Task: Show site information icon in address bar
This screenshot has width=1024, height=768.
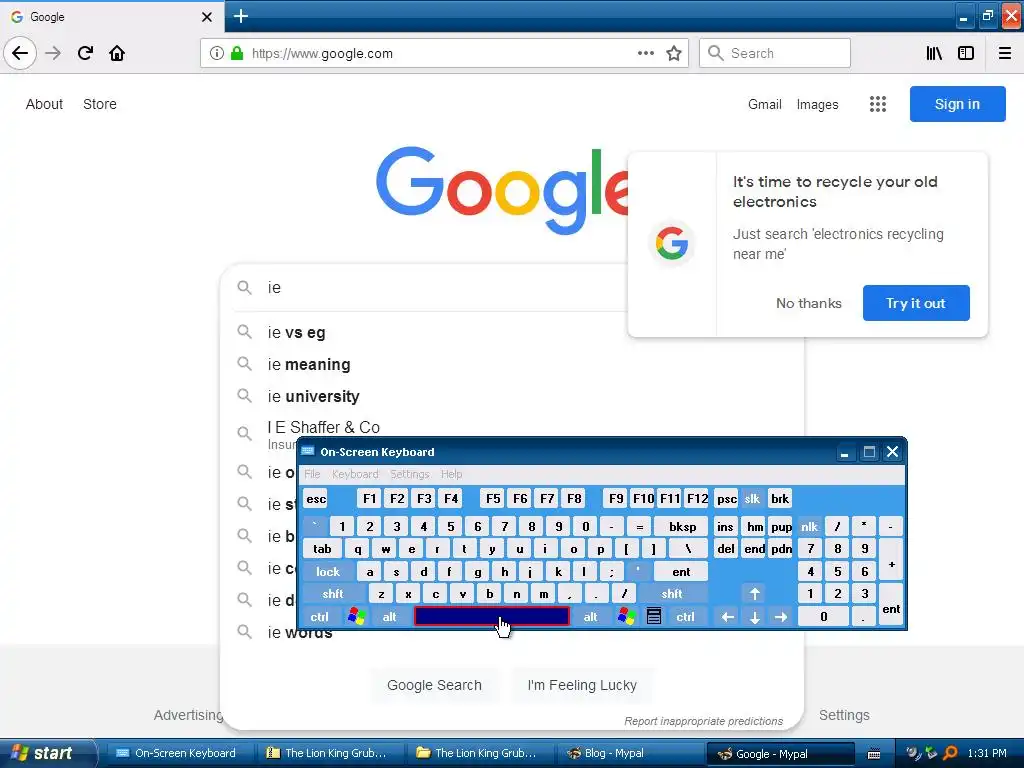Action: pyautogui.click(x=216, y=54)
